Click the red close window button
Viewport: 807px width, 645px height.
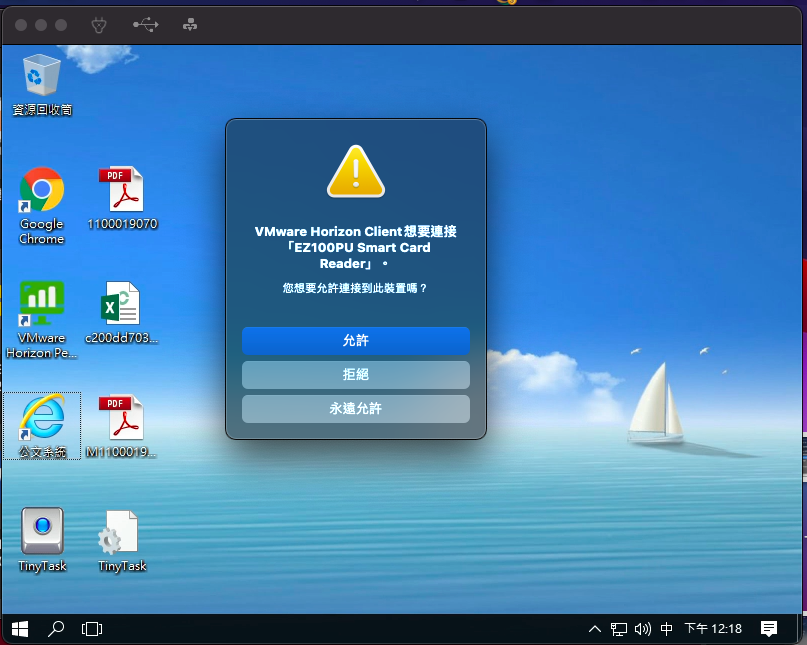[21, 25]
